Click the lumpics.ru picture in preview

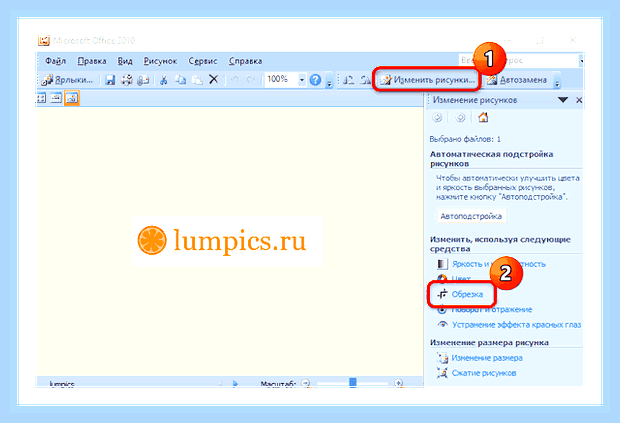[x=227, y=241]
